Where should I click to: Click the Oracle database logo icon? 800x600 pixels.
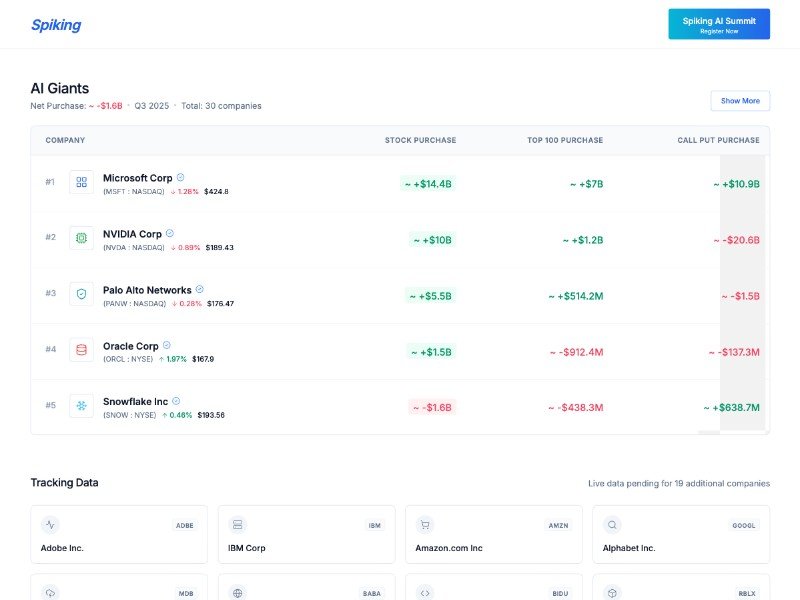pos(81,350)
